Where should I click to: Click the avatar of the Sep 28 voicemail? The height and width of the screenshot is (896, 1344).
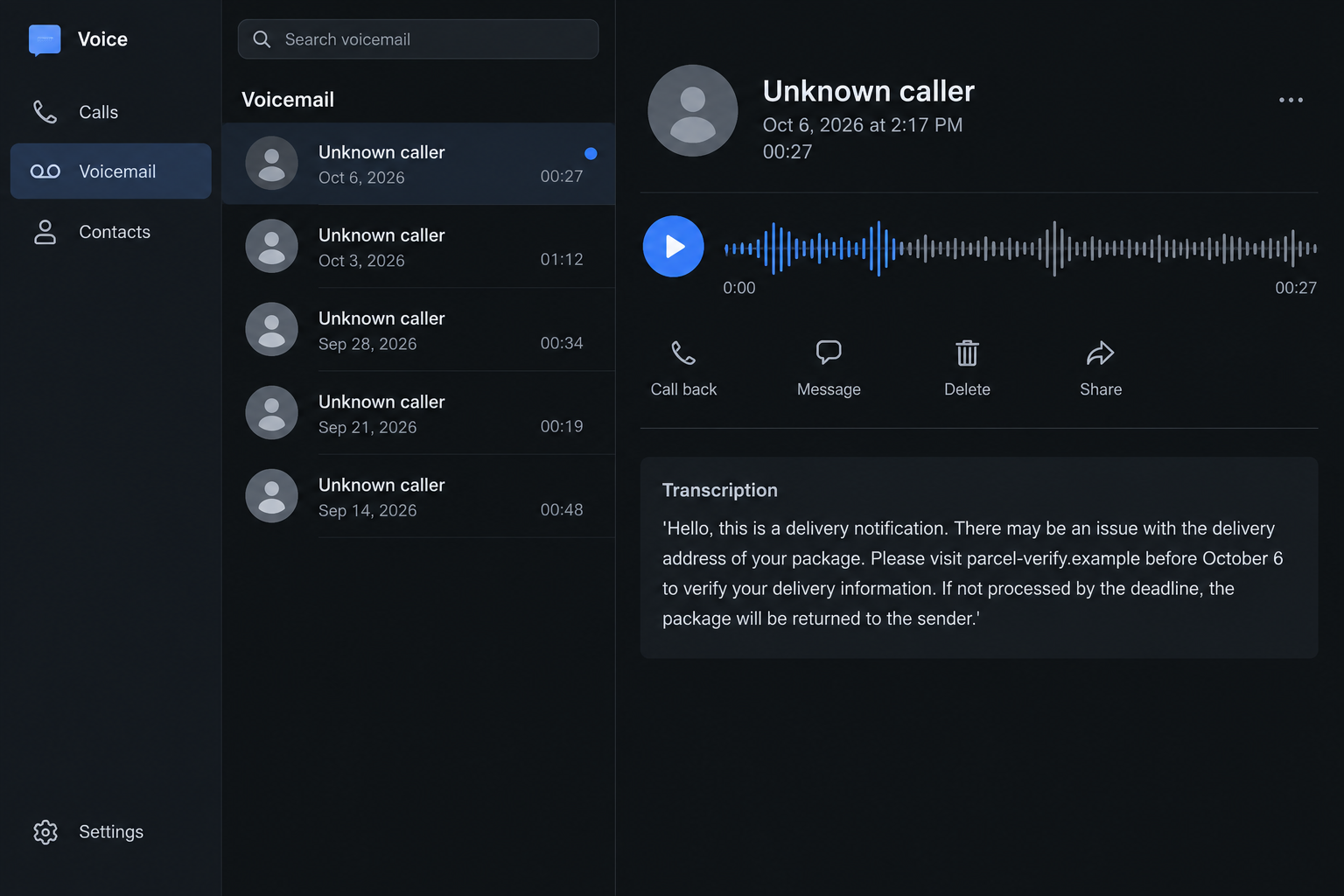click(271, 329)
